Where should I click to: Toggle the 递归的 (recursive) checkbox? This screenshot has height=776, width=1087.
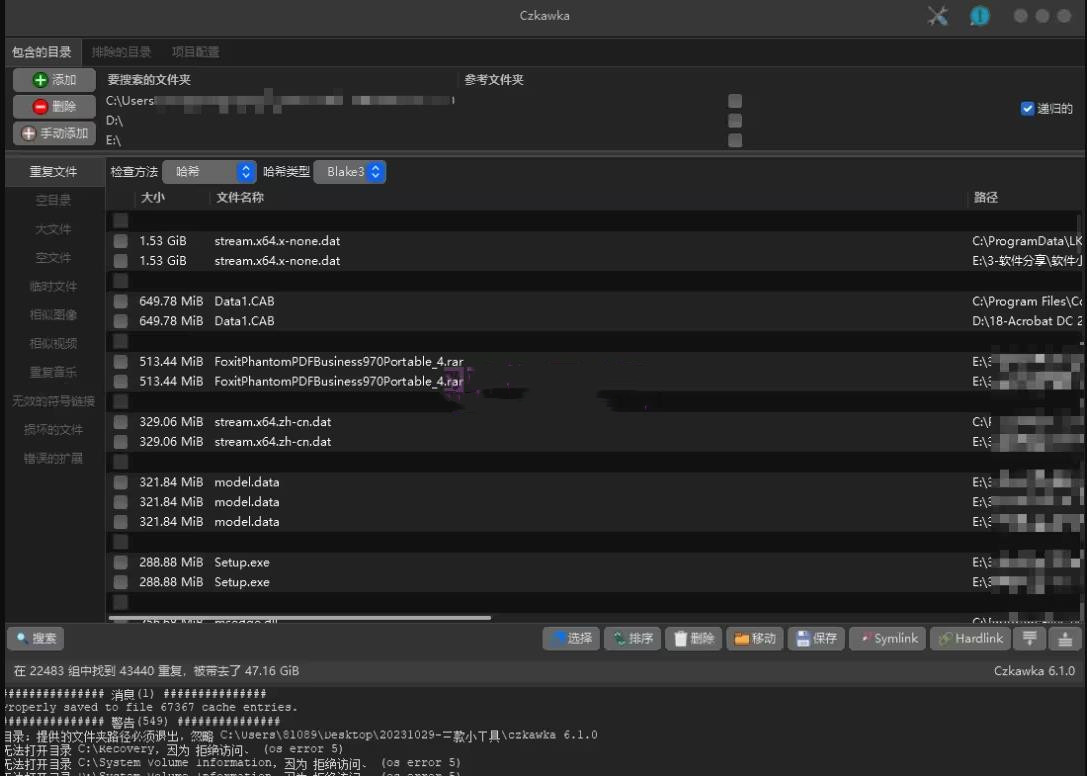1027,109
